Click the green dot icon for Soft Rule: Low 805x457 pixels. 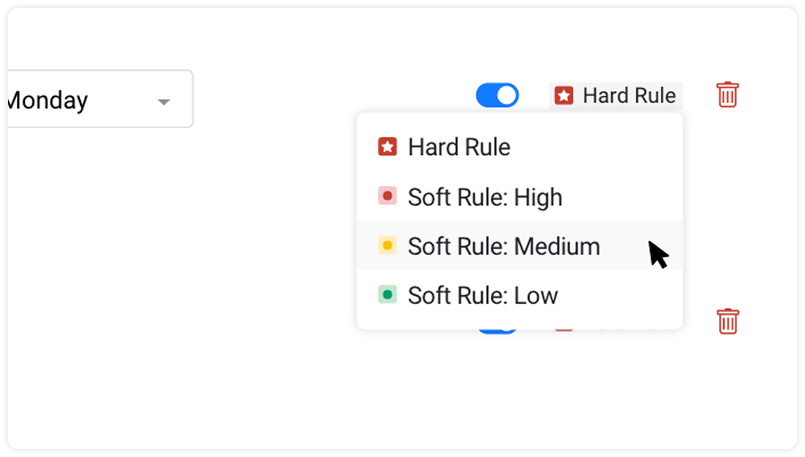387,295
